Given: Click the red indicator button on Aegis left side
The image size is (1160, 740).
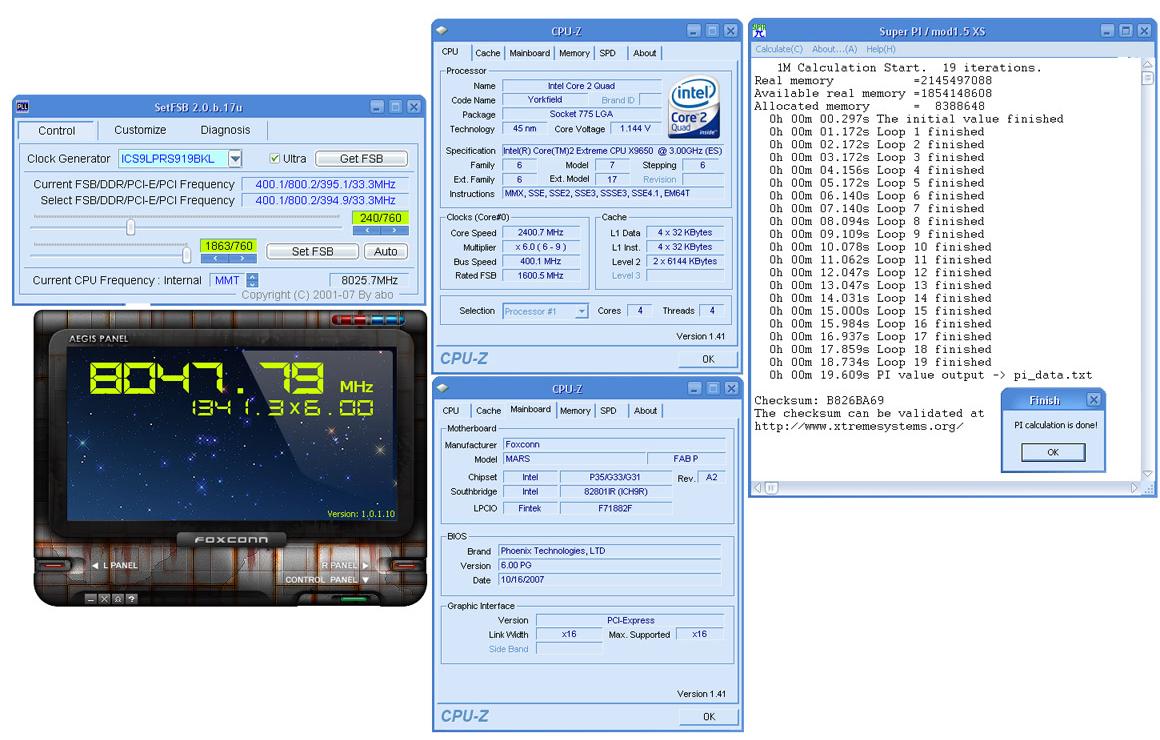Looking at the screenshot, I should pos(52,565).
